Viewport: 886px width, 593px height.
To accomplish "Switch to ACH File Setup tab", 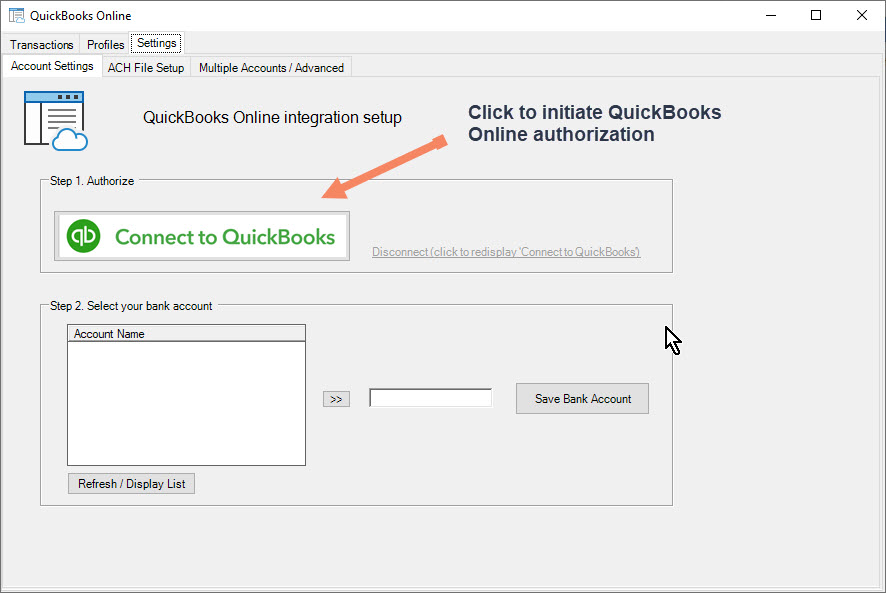I will tap(146, 68).
